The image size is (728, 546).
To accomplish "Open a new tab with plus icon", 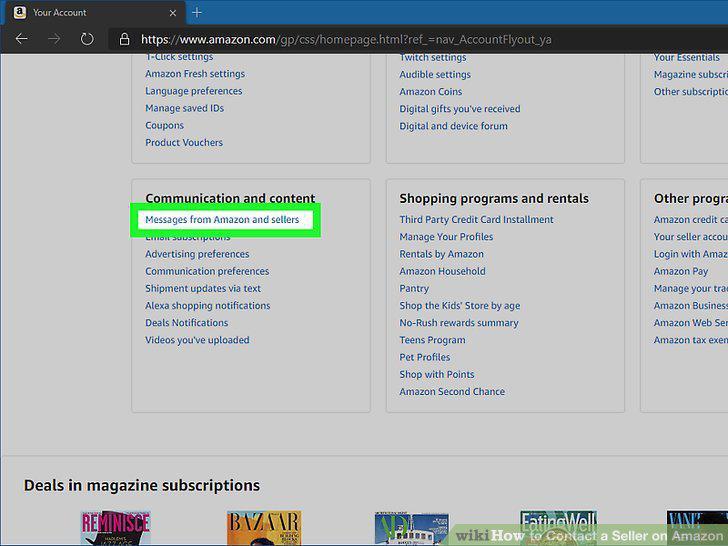I will [x=197, y=13].
